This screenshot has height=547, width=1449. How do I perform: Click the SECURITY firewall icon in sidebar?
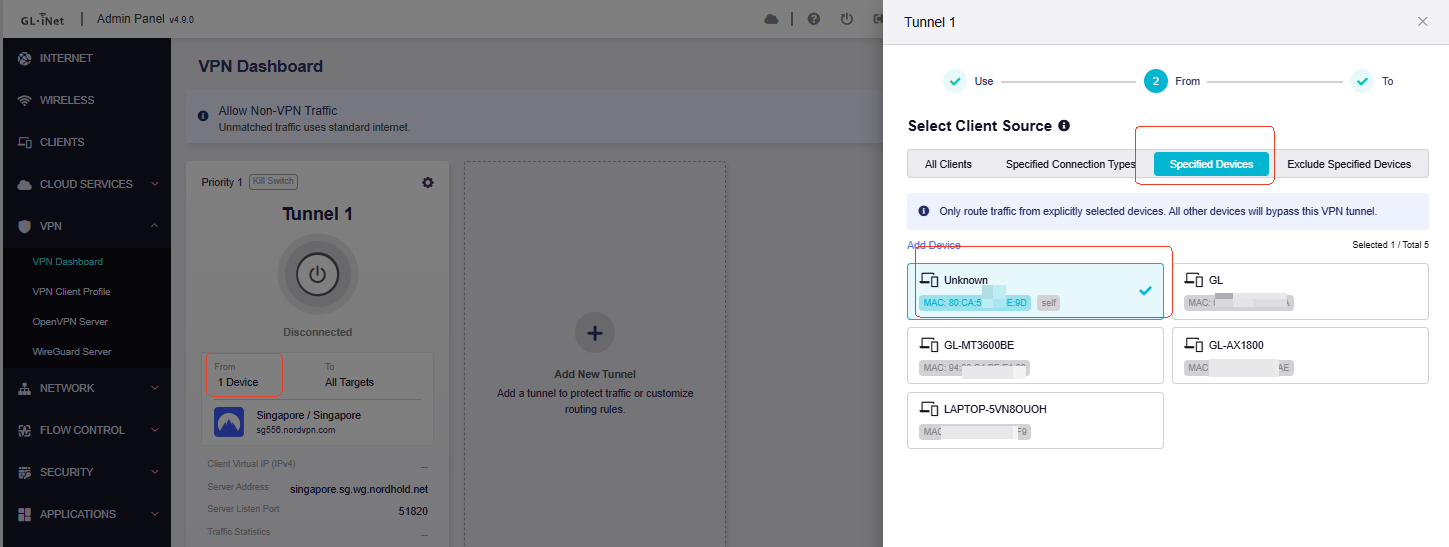pyautogui.click(x=25, y=472)
